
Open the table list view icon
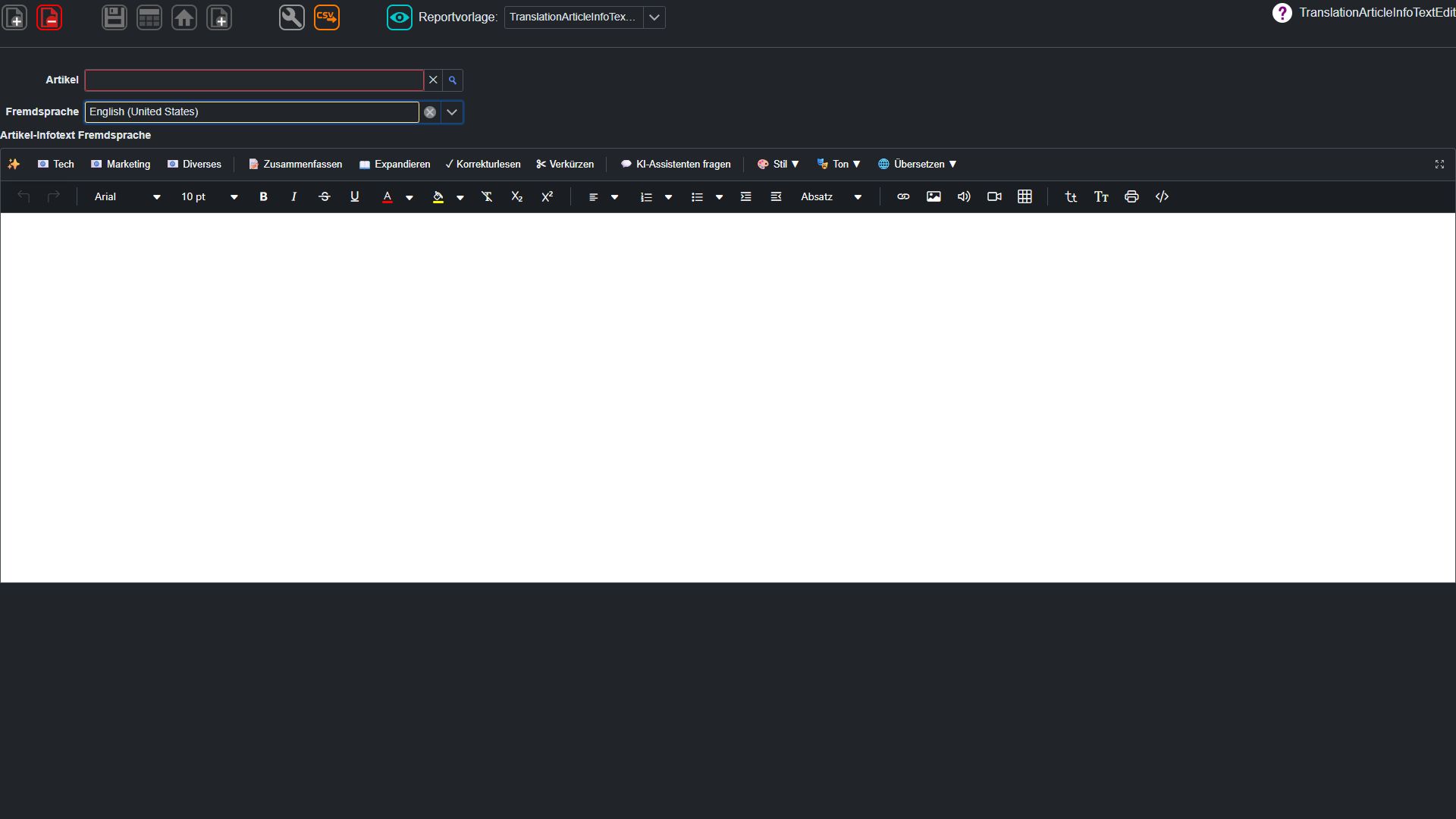pos(149,17)
